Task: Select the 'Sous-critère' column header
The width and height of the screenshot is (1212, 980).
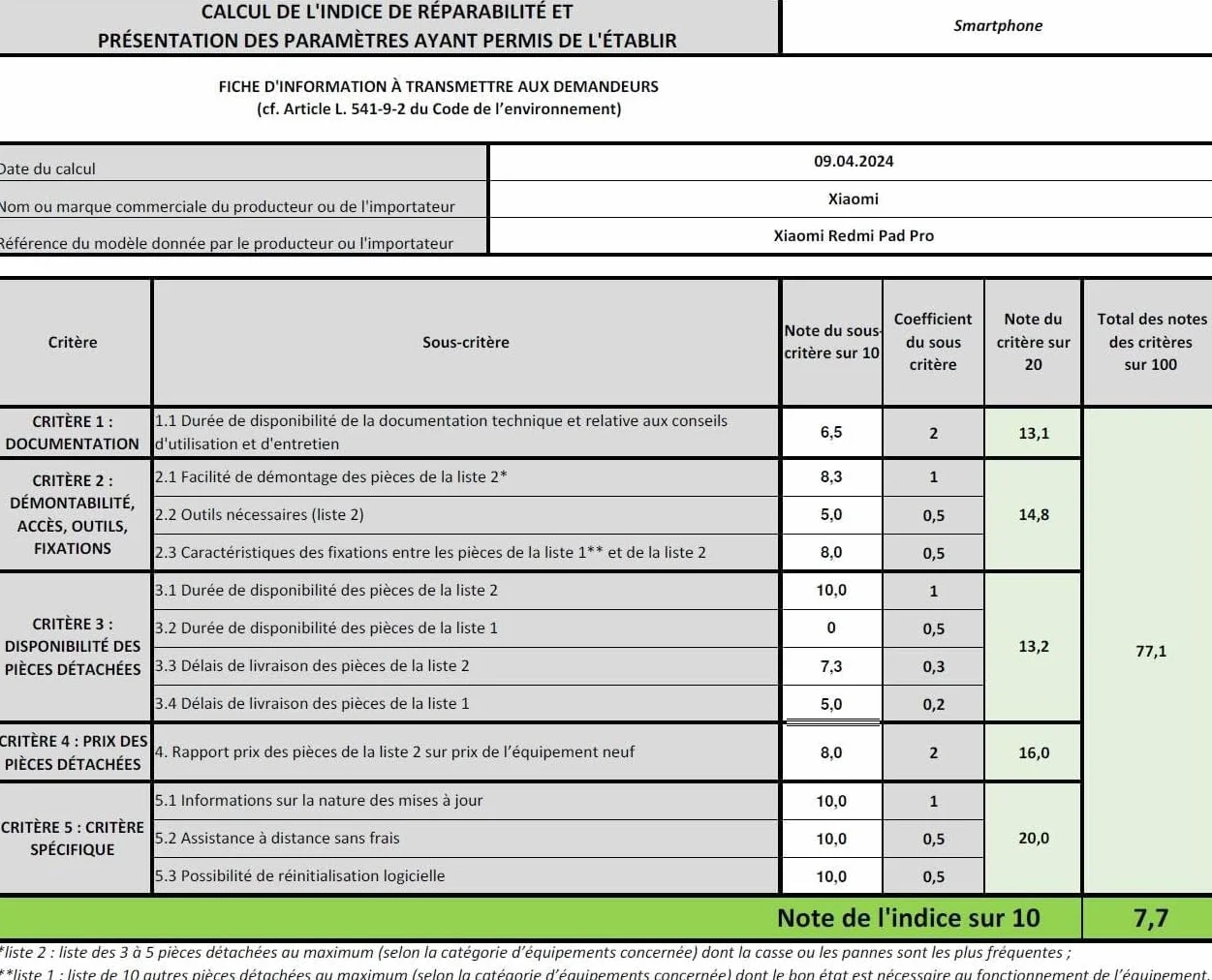Action: (x=466, y=342)
